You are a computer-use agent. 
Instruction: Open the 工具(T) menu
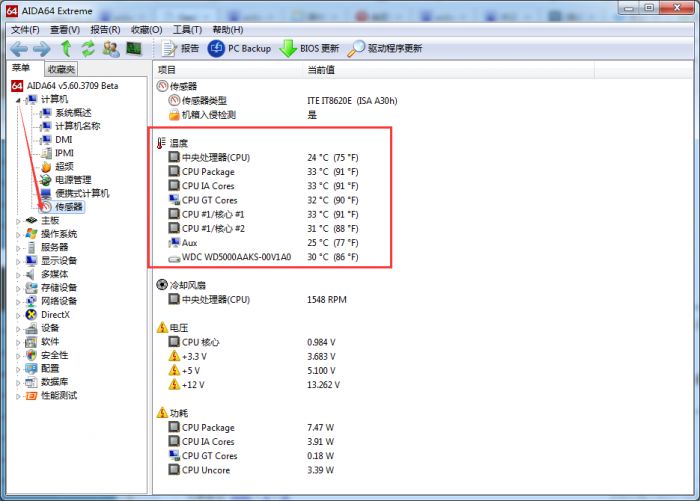[x=188, y=30]
